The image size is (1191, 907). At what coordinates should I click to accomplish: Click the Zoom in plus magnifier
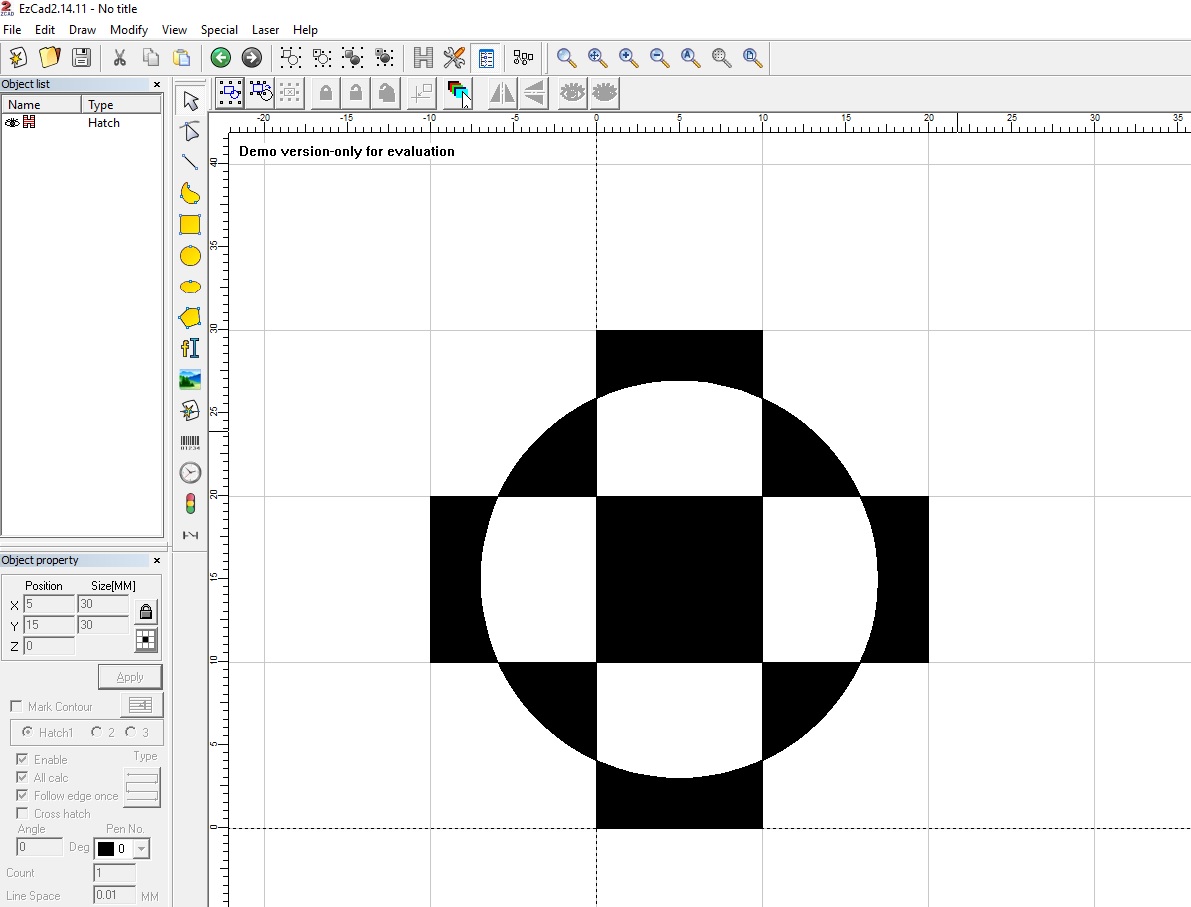click(628, 58)
